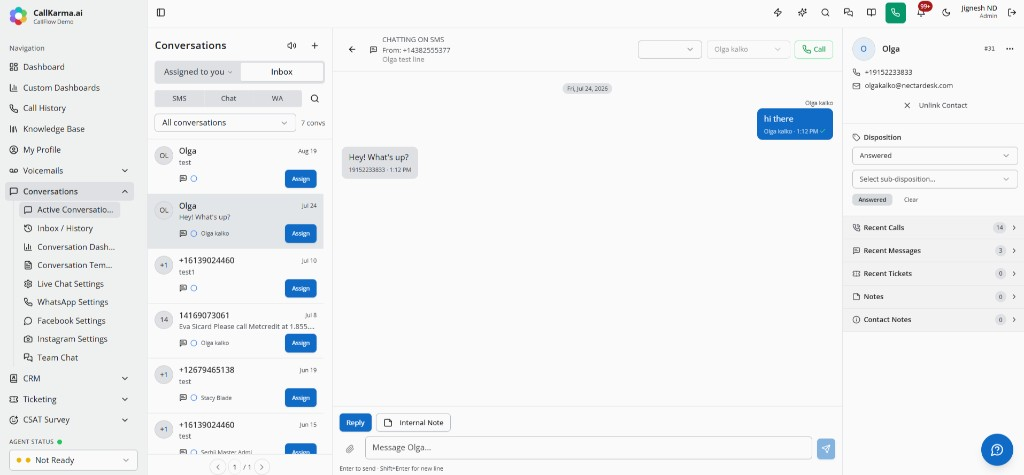The image size is (1024, 475).
Task: Select the Inbox tab
Action: 282,72
